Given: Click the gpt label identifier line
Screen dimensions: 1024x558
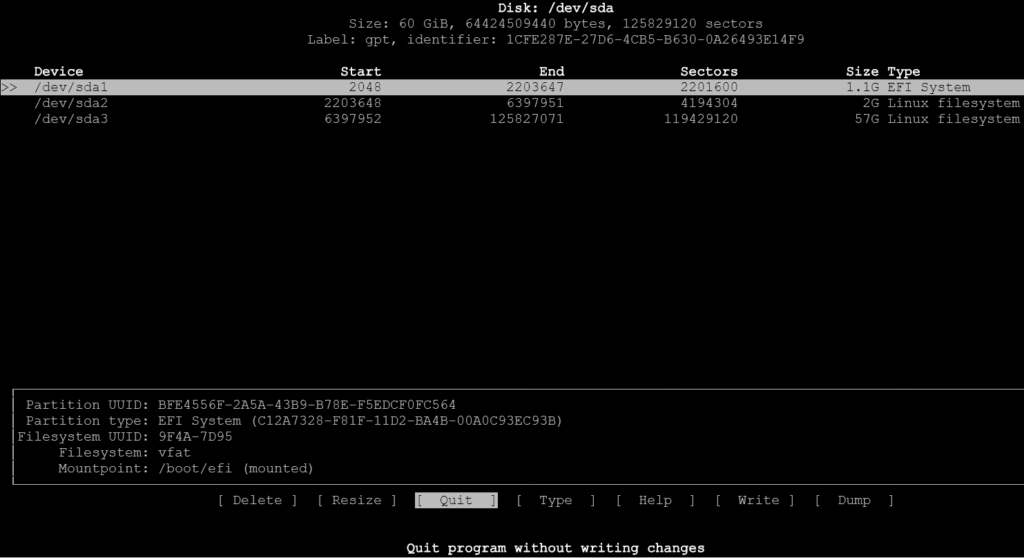Looking at the screenshot, I should (556, 39).
